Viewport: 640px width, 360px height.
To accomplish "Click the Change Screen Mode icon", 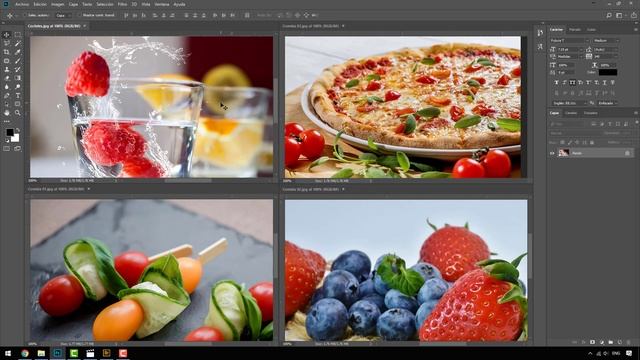I will 18,149.
